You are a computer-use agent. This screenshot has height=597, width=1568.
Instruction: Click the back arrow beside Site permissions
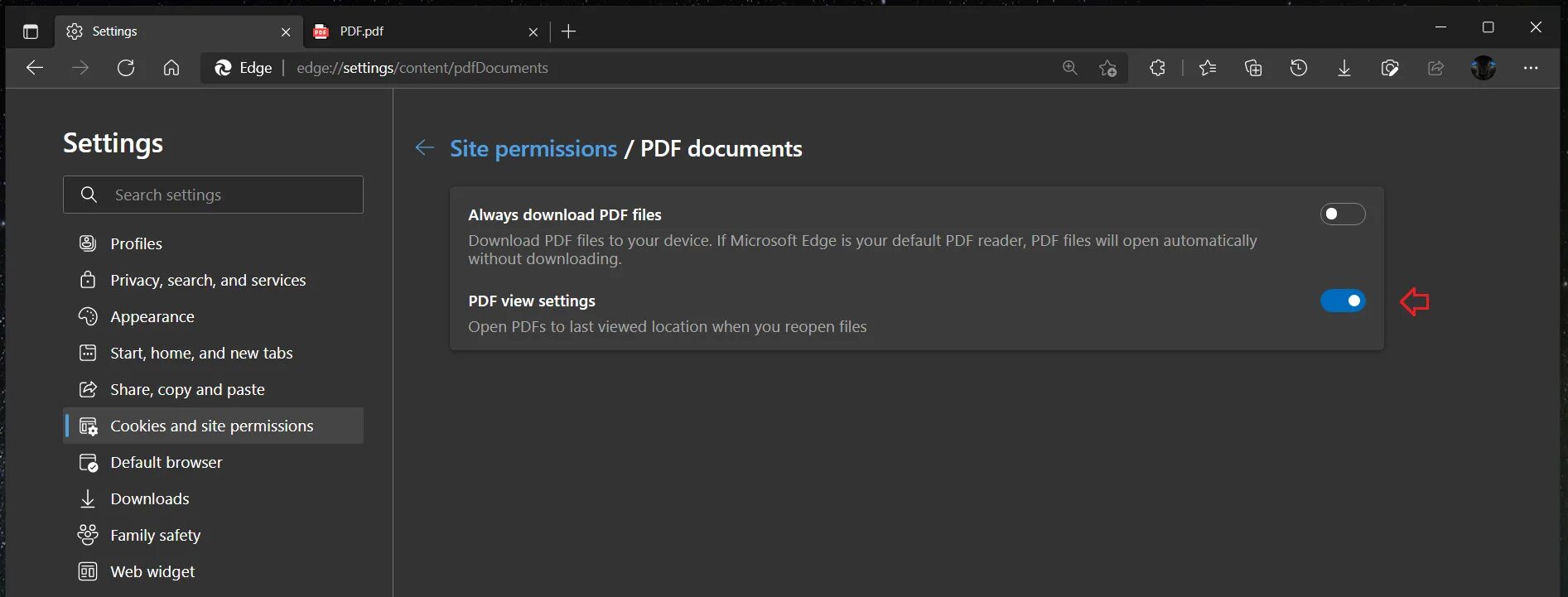coord(424,147)
